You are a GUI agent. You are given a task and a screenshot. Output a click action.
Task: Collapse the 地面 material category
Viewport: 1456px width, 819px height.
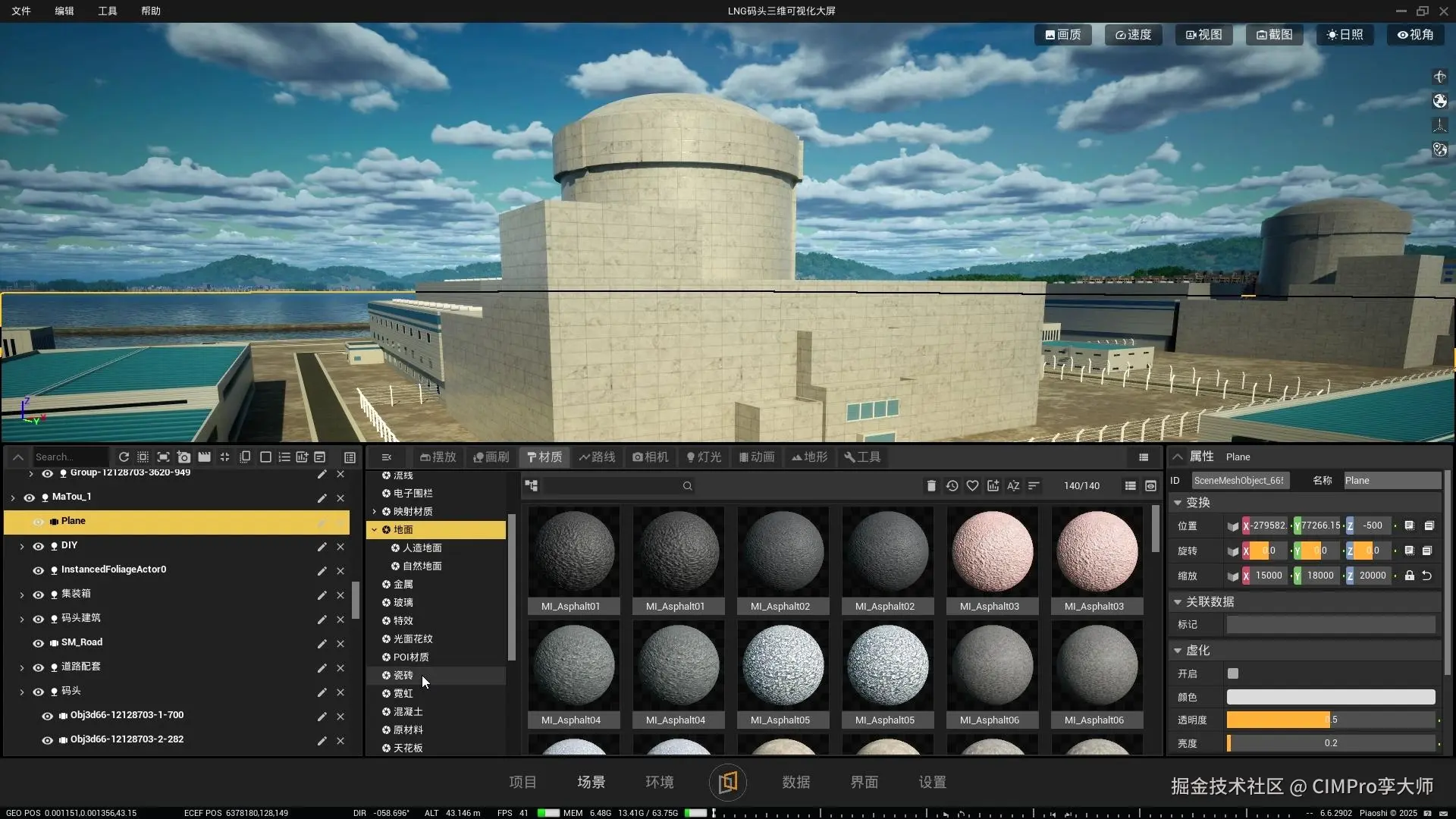tap(375, 530)
